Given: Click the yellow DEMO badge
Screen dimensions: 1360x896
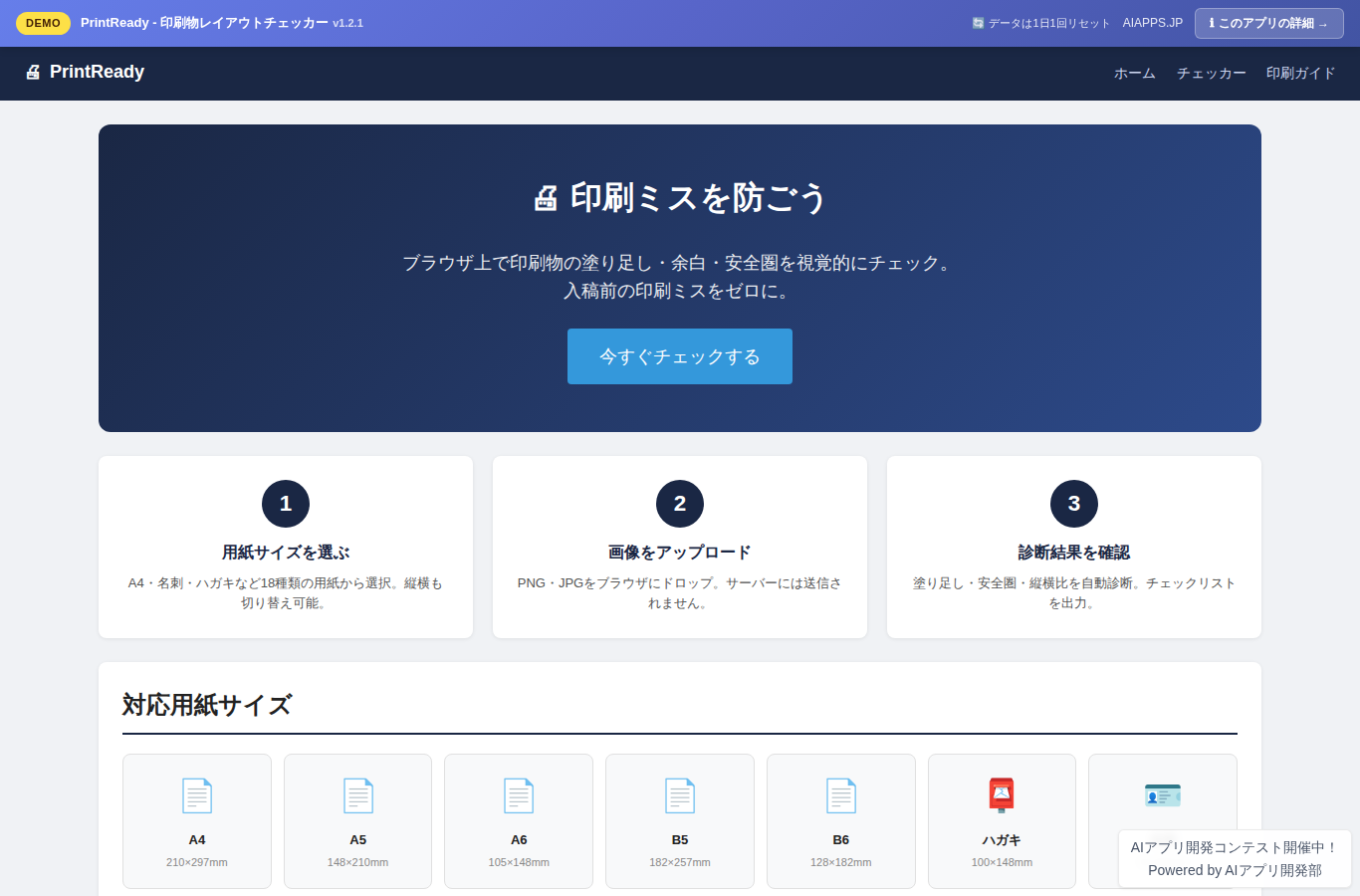Looking at the screenshot, I should (x=43, y=23).
